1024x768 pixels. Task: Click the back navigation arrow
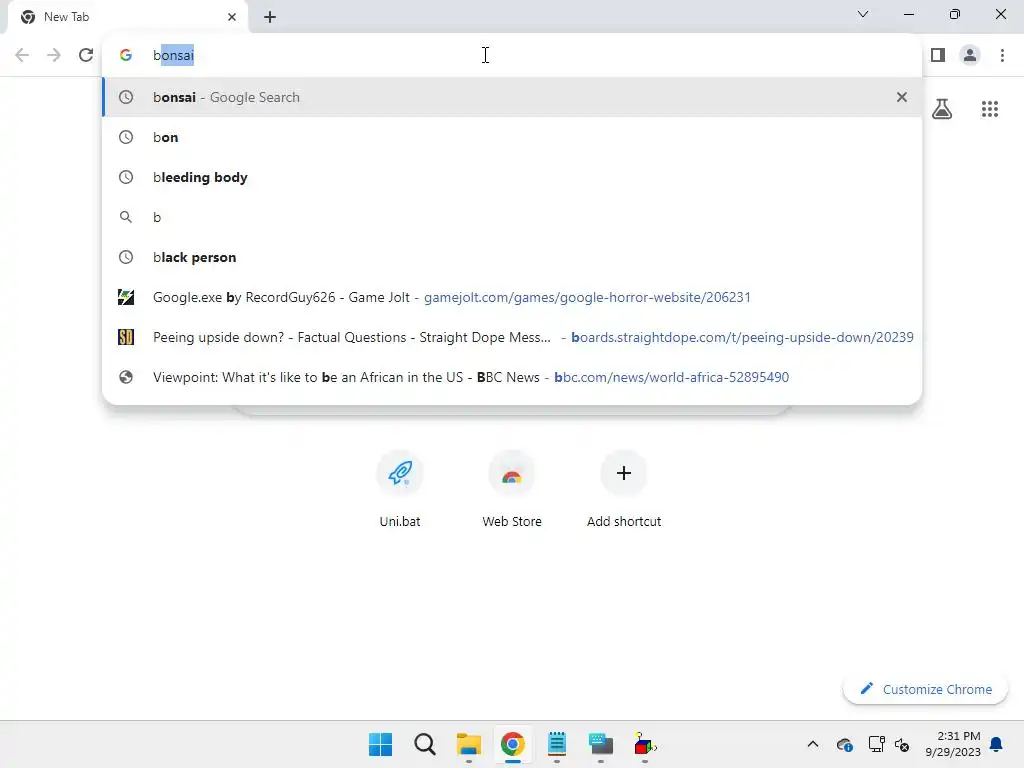tap(22, 55)
